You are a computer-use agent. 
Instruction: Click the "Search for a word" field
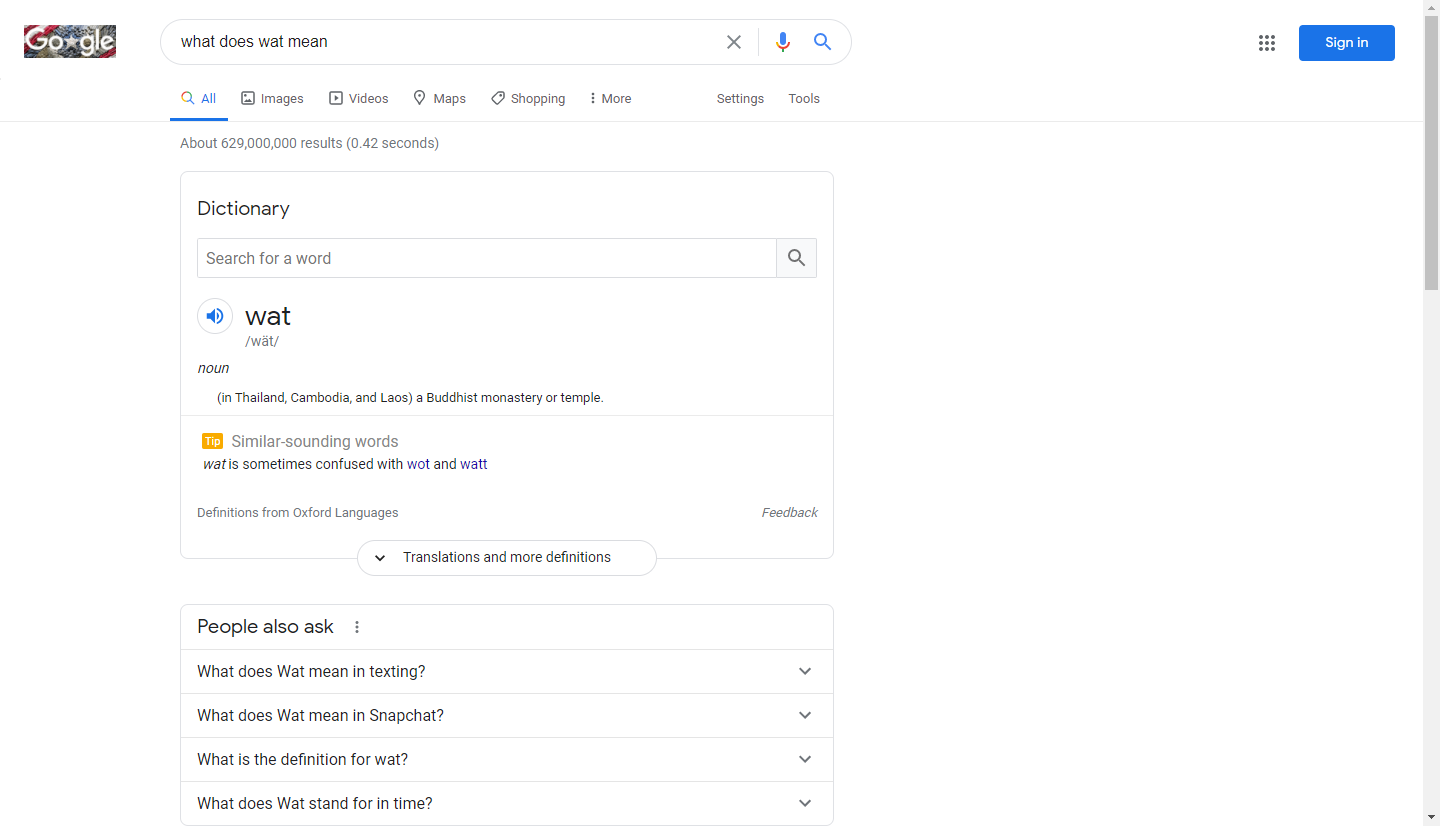click(486, 258)
